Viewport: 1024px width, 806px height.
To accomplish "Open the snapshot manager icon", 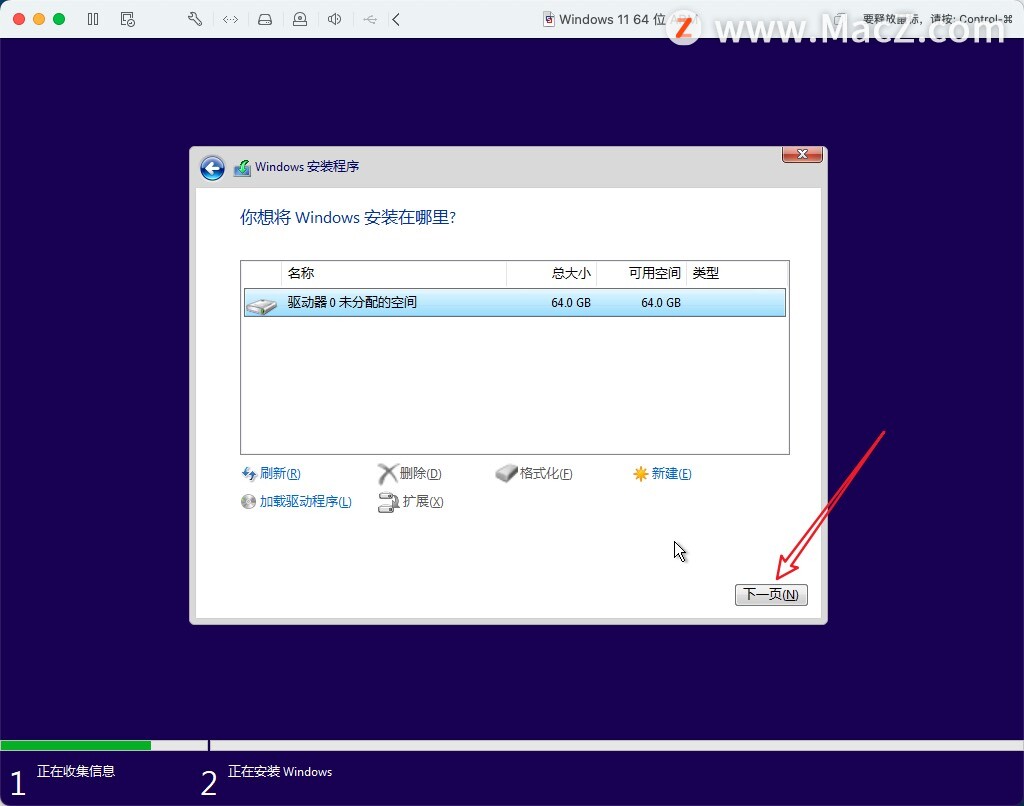I will pyautogui.click(x=128, y=20).
